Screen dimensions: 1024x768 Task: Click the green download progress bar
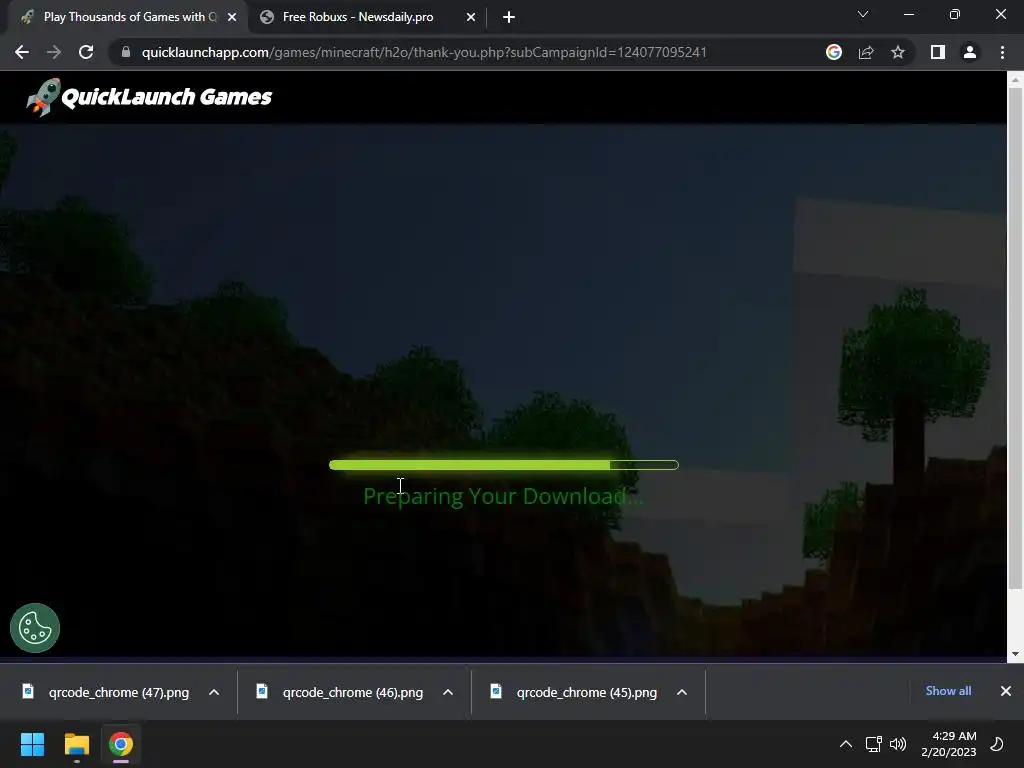click(504, 465)
